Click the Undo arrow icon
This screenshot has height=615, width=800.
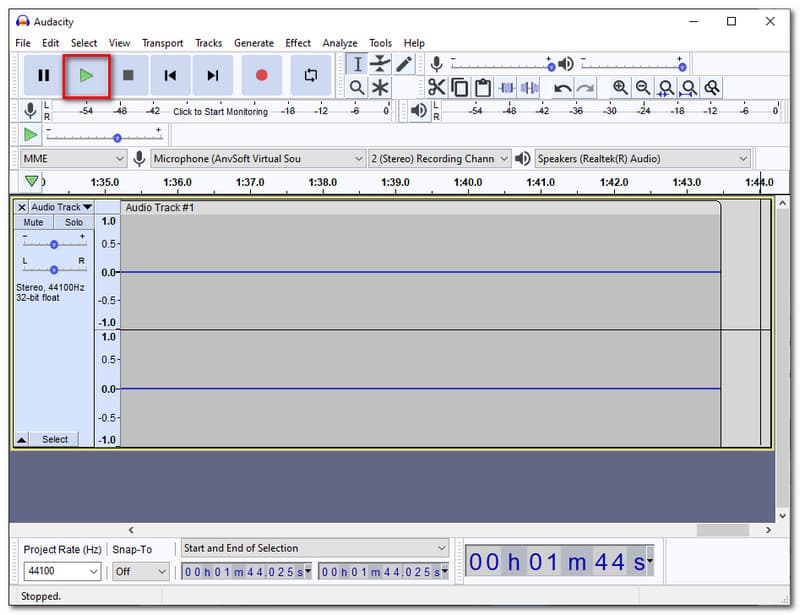tap(562, 88)
